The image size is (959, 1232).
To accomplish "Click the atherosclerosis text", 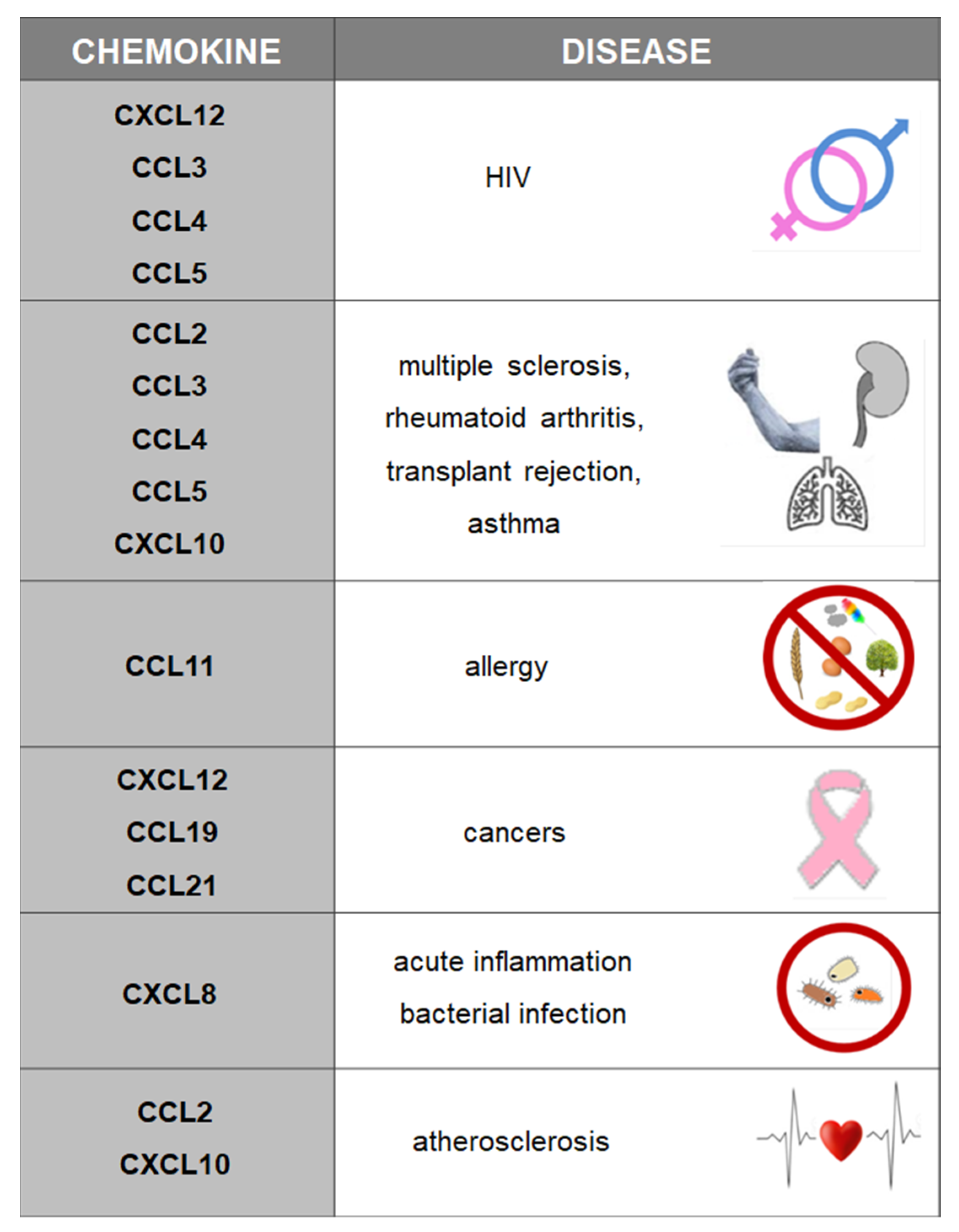I will (x=511, y=1142).
